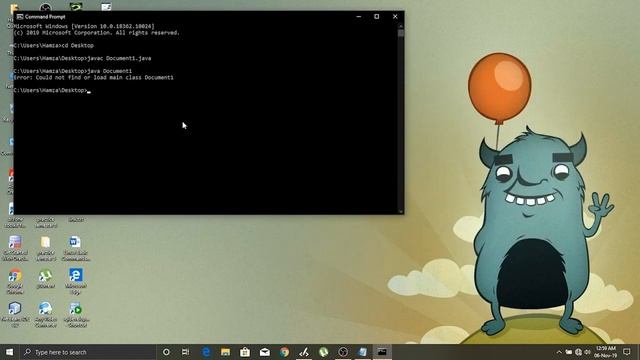Click the Command Prompt scrollbar down arrow
This screenshot has width=640, height=360.
pyautogui.click(x=401, y=211)
